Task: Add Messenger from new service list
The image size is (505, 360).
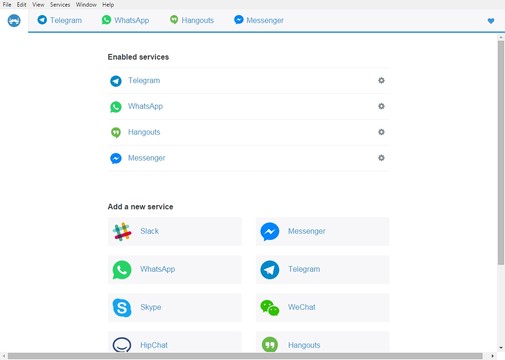Action: coord(322,231)
